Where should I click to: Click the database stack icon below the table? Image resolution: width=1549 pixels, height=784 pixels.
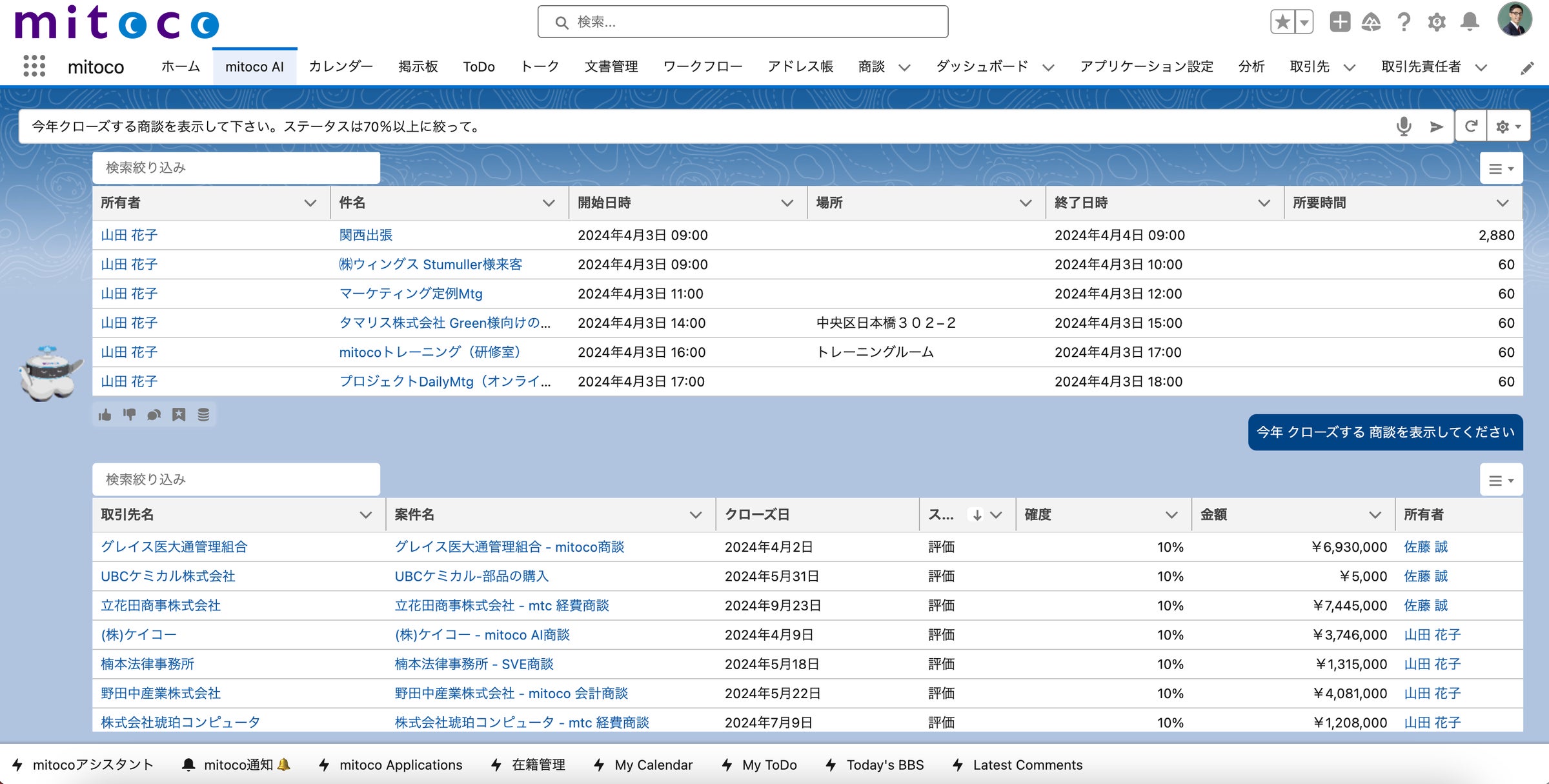203,415
